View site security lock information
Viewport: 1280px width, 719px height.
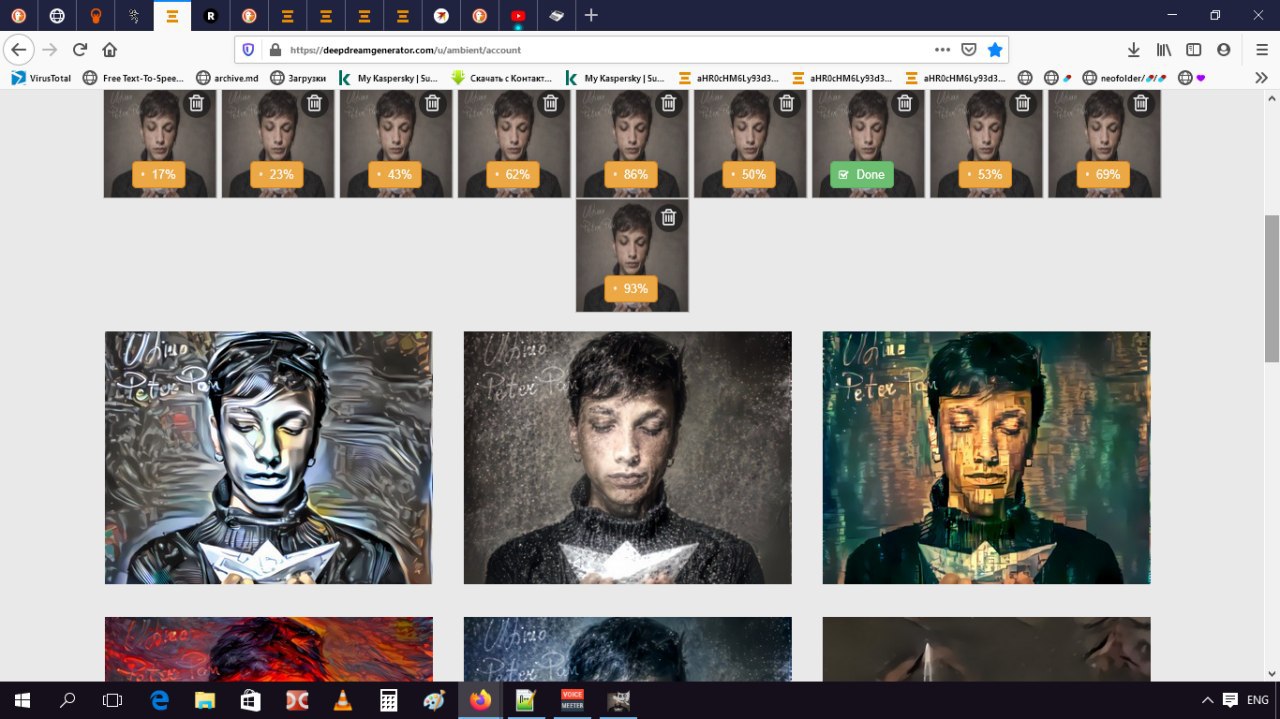tap(275, 50)
